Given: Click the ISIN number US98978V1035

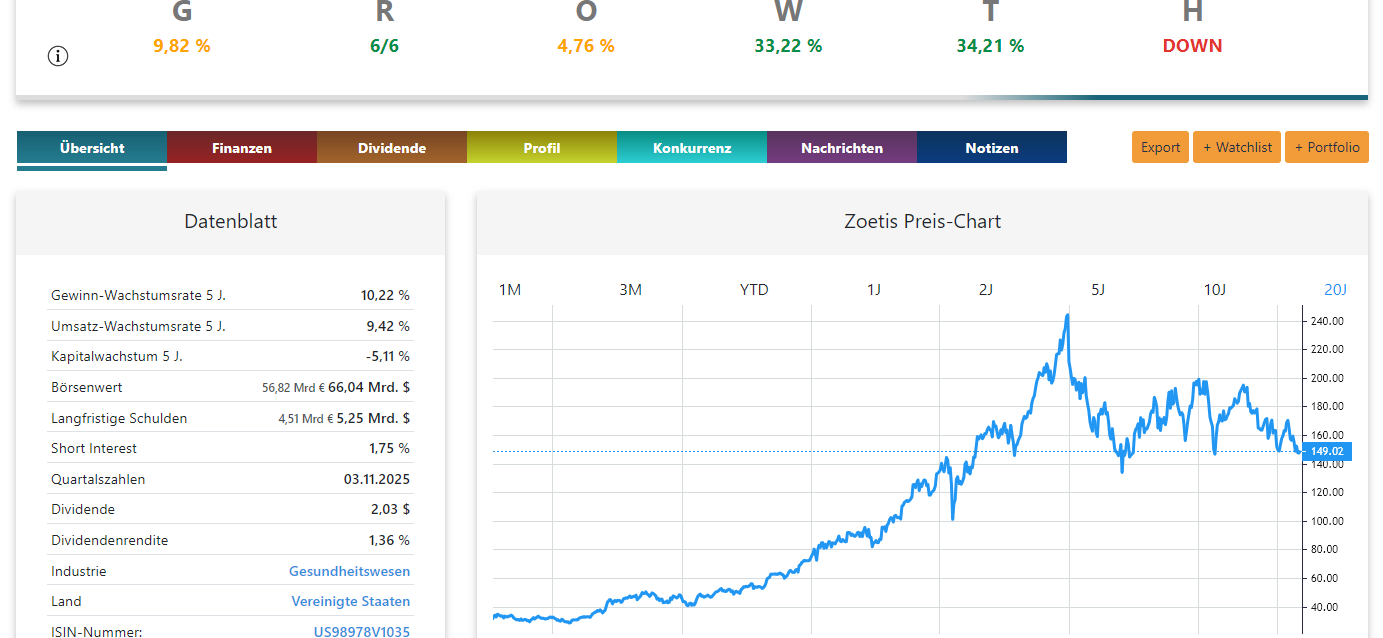Looking at the screenshot, I should [x=362, y=631].
